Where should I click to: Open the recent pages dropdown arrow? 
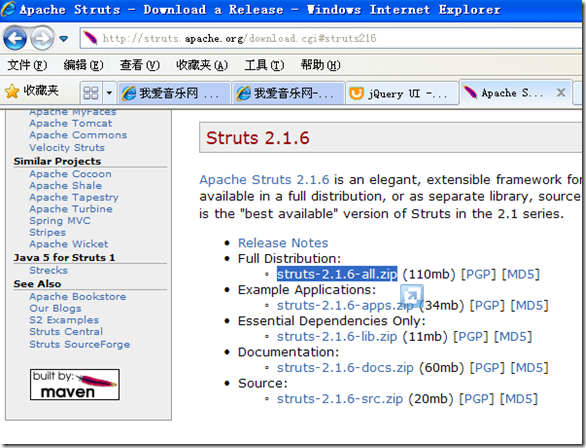point(64,38)
